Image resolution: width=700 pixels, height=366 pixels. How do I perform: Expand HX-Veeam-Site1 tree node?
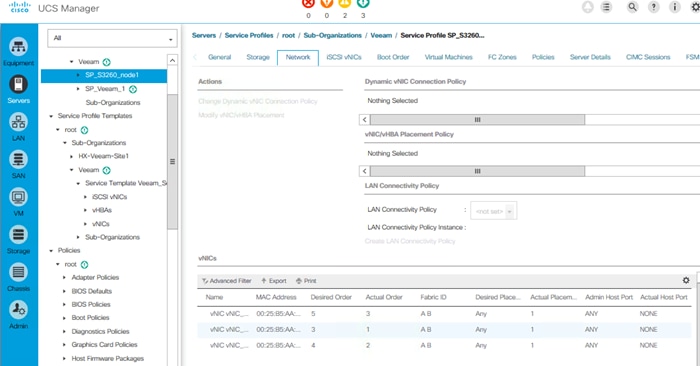tap(71, 156)
